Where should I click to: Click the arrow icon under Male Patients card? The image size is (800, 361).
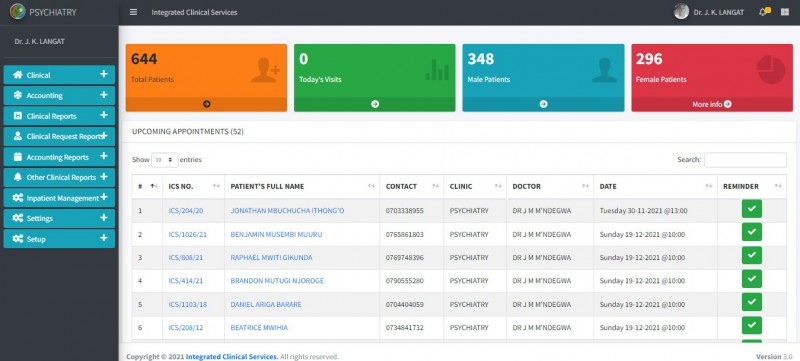point(543,104)
